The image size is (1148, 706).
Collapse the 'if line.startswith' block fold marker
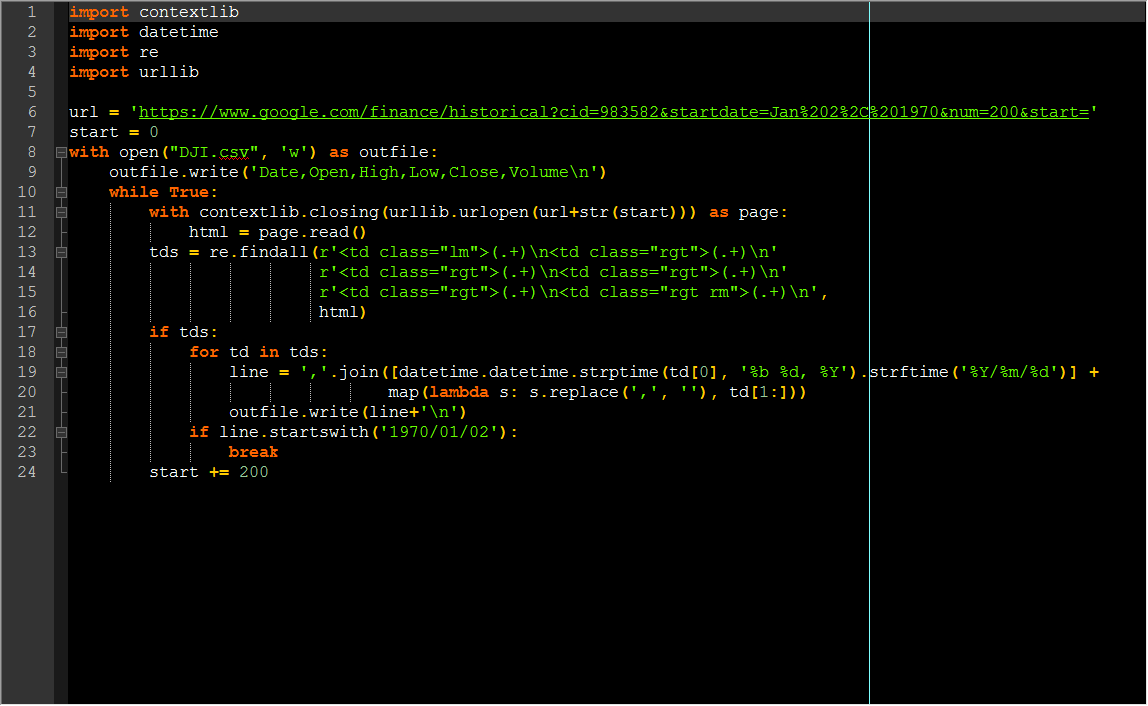coord(62,432)
